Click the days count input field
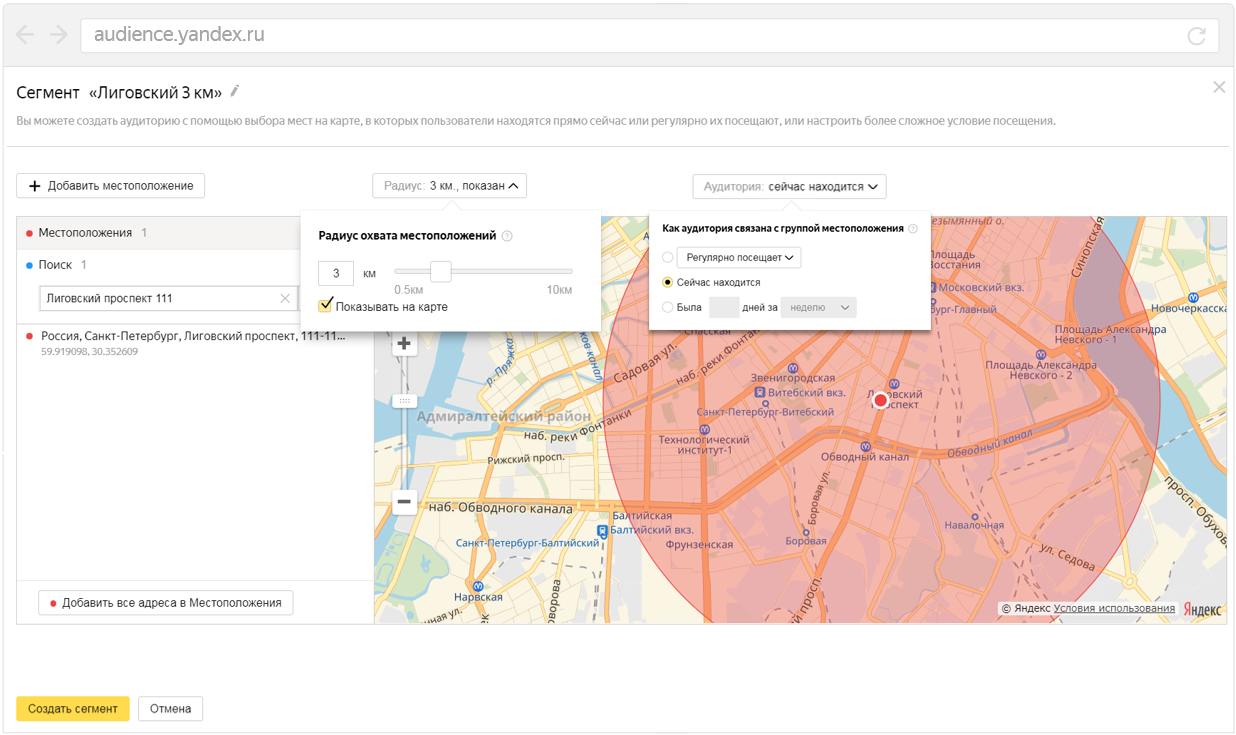Viewport: 1236px width, 735px height. tap(724, 308)
